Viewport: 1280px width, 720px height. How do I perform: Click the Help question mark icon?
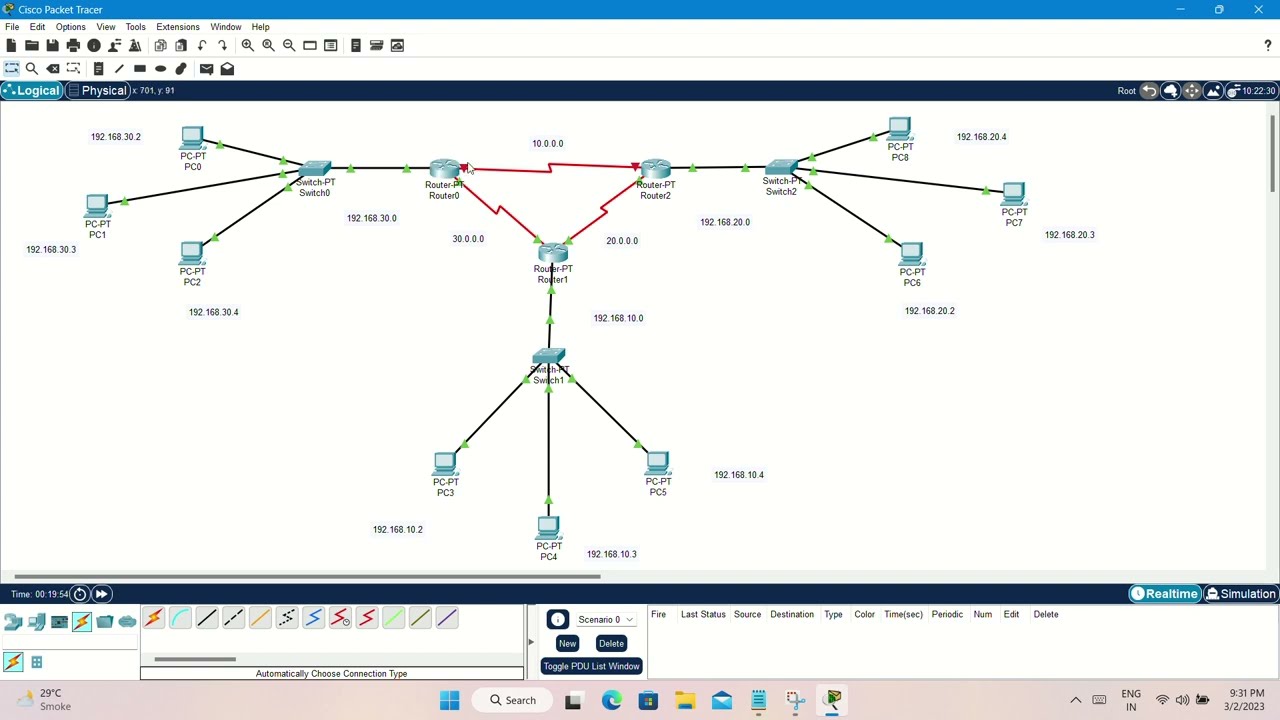click(x=1267, y=45)
